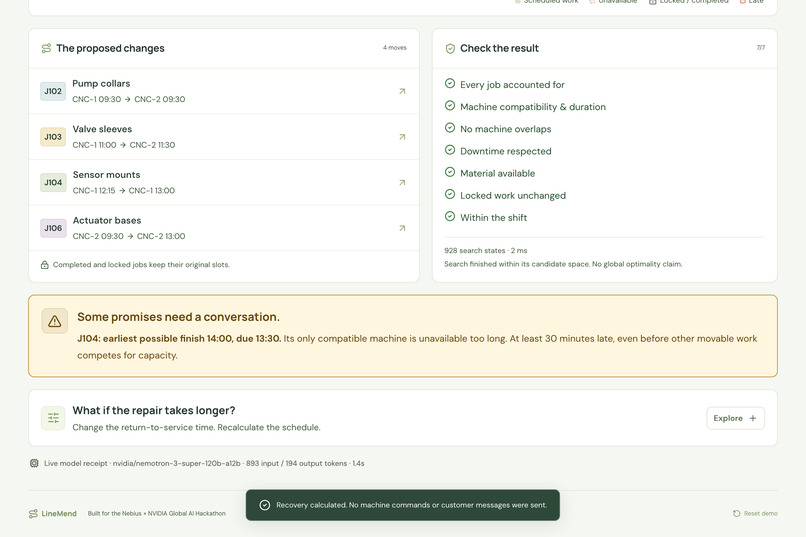Click the check icon for Locked work unchanged
Viewport: 806px width, 537px height.
[x=450, y=194]
